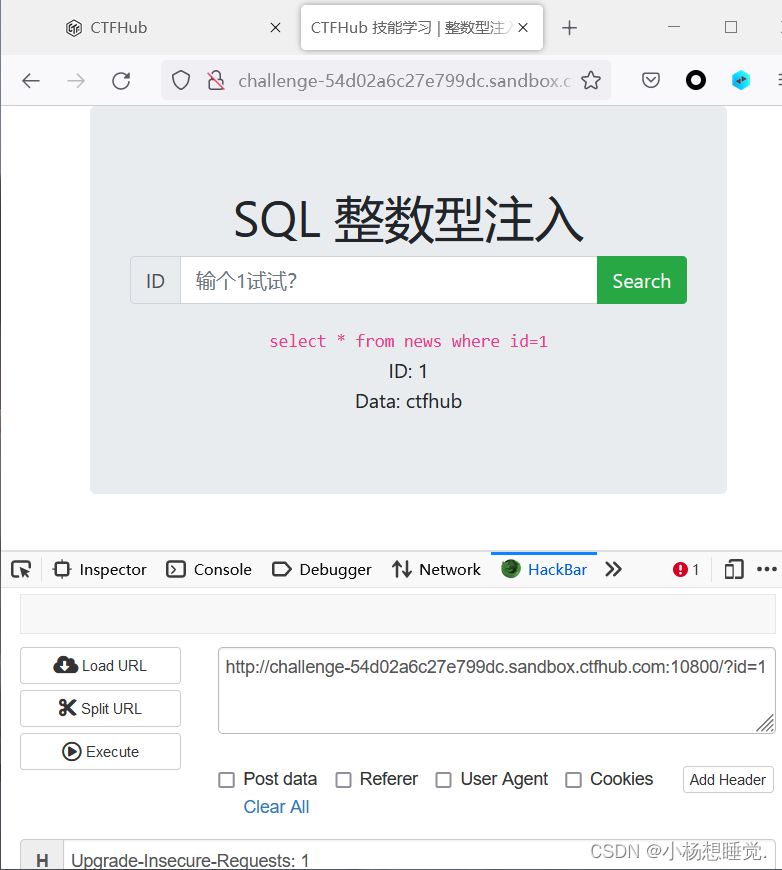Click inside the HackBar URL textarea
The width and height of the screenshot is (782, 870).
pyautogui.click(x=497, y=690)
